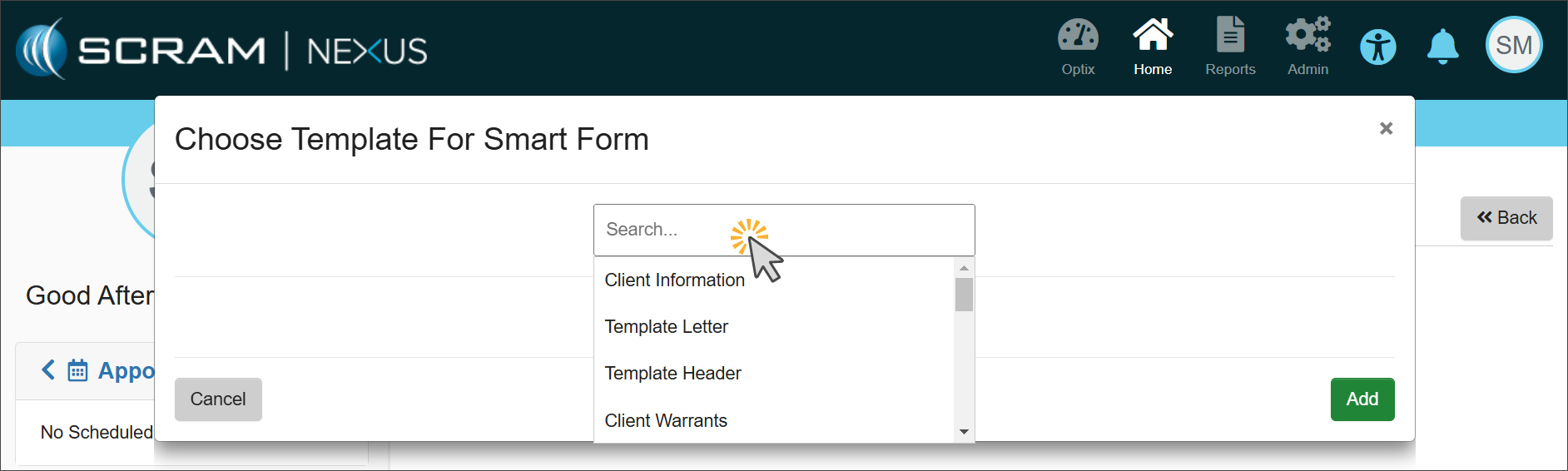
Task: Pick Template Header from the list
Action: pos(672,374)
